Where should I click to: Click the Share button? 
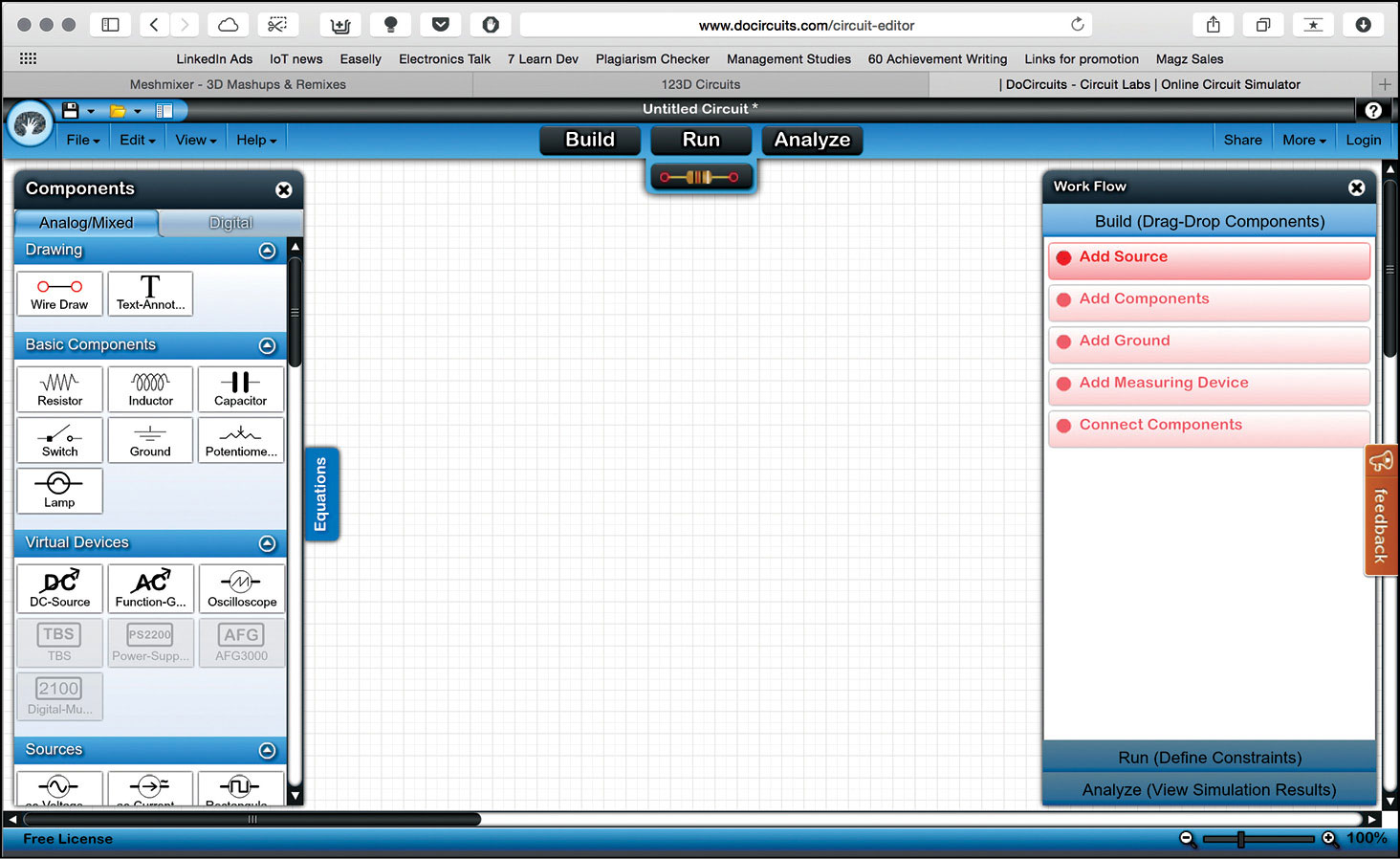click(x=1242, y=140)
